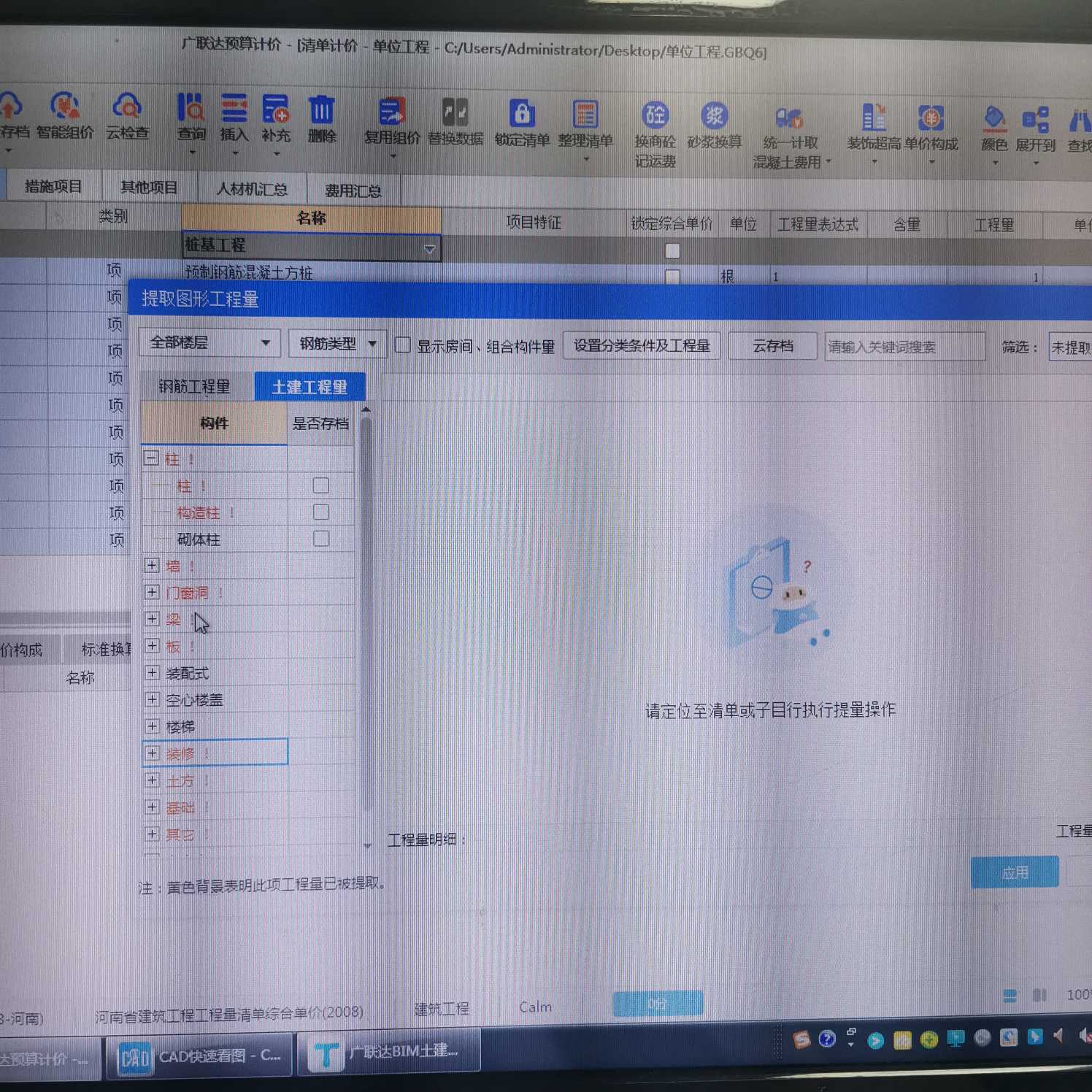1092x1092 pixels.
Task: Check the 是否存档 box for 砌体柱
Action: pos(320,539)
